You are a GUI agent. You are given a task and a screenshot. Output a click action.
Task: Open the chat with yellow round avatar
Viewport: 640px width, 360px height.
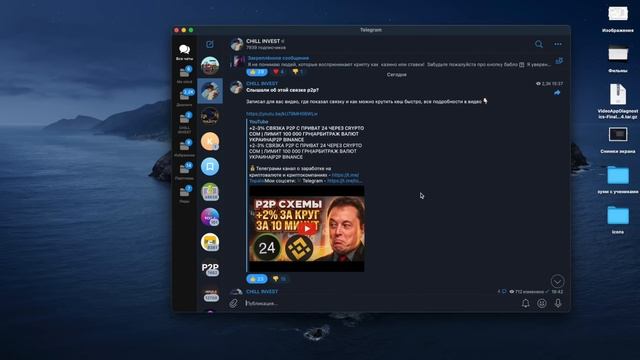(210, 242)
